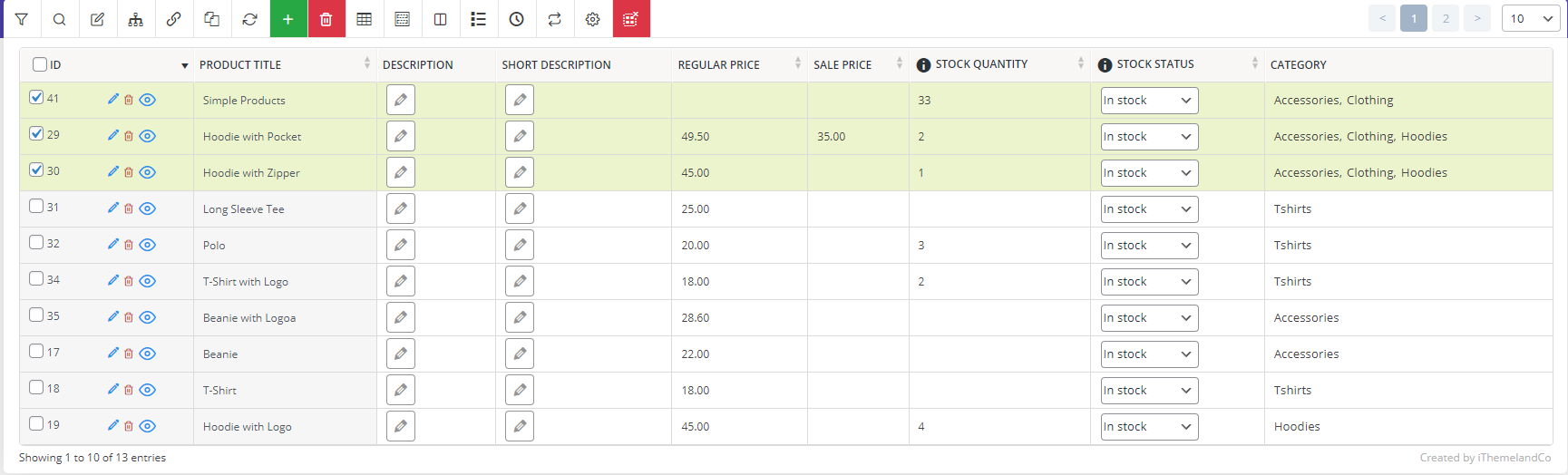The width and height of the screenshot is (1568, 475).
Task: Open stock status dropdown for Long Sleeve Tee
Action: (1149, 209)
